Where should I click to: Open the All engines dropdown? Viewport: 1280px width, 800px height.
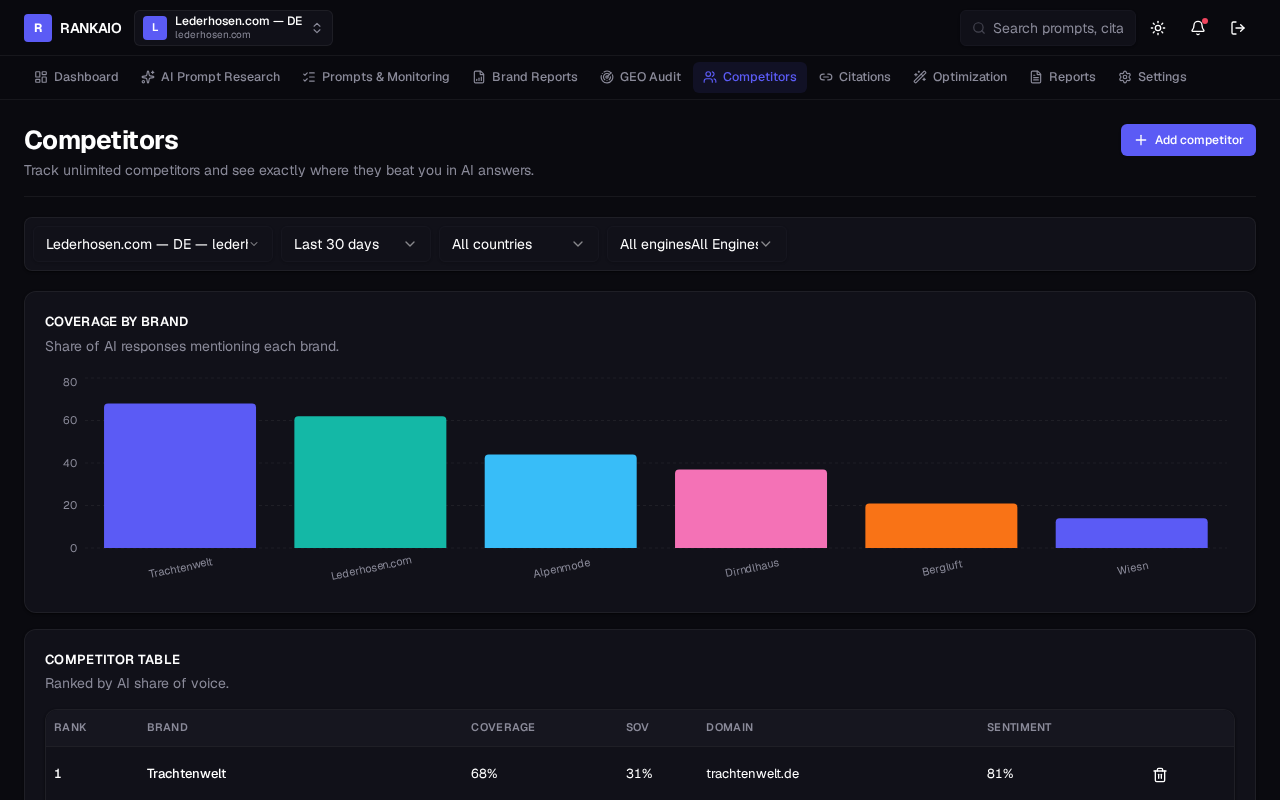point(696,244)
